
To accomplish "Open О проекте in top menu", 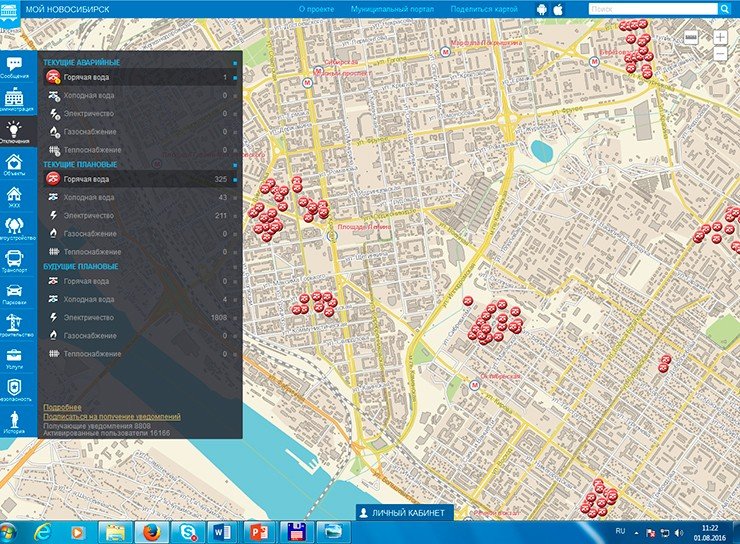I will [x=316, y=9].
